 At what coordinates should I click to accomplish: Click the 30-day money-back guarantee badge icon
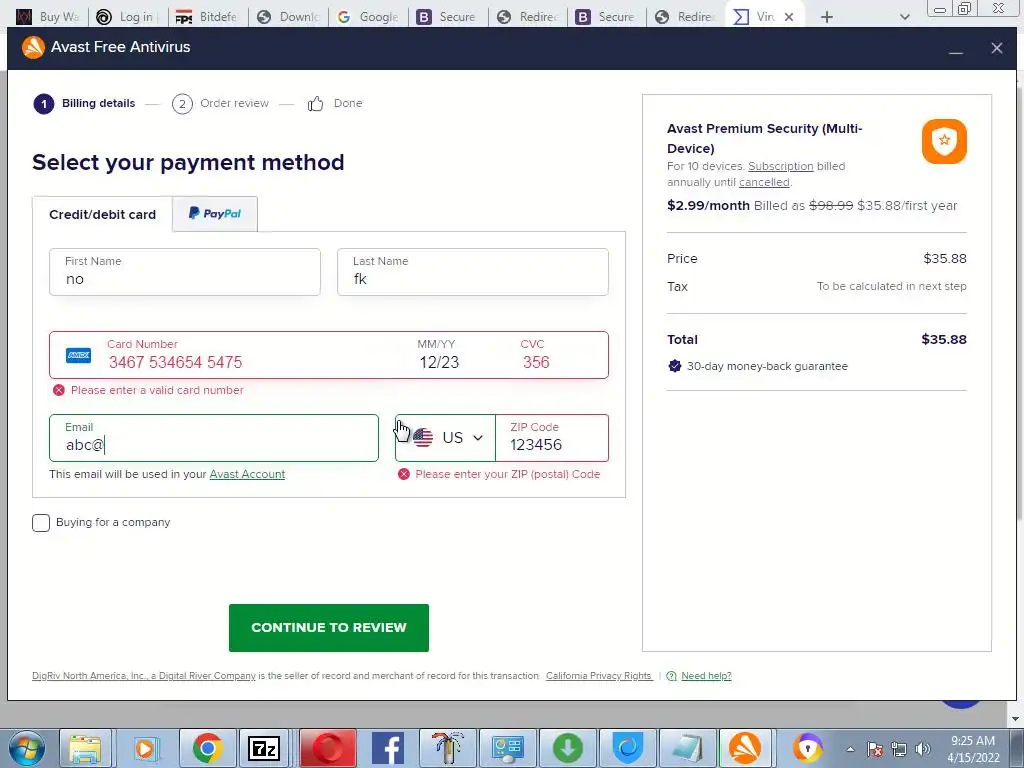[x=675, y=366]
